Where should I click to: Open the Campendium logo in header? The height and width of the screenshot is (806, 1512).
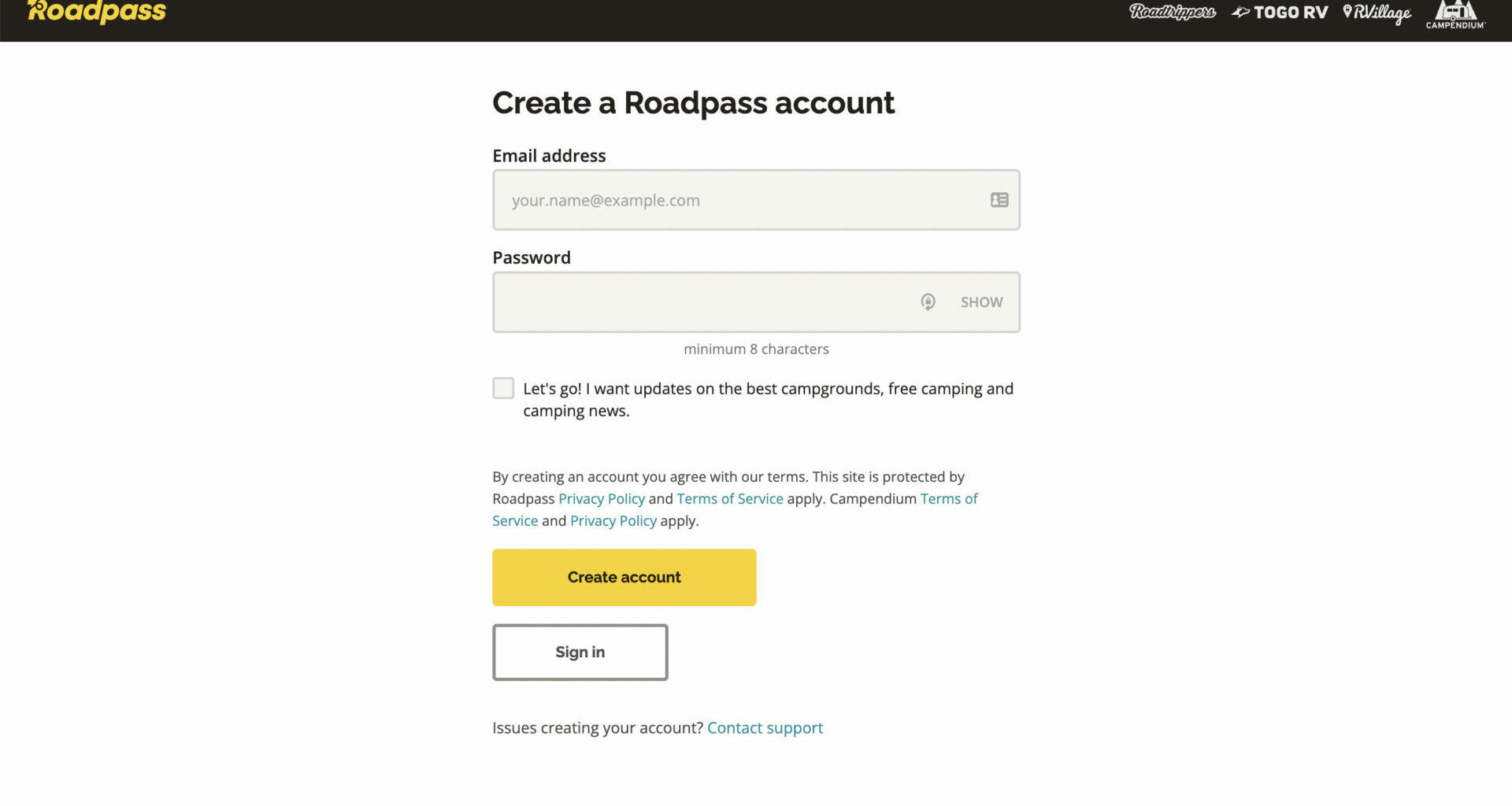coord(1455,14)
